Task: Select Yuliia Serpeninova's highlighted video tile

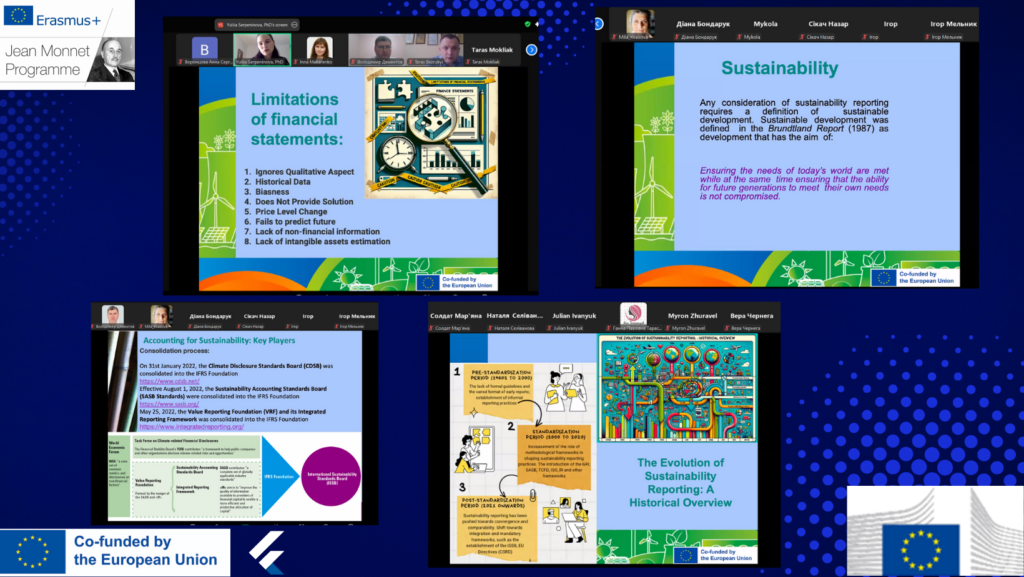Action: click(262, 49)
